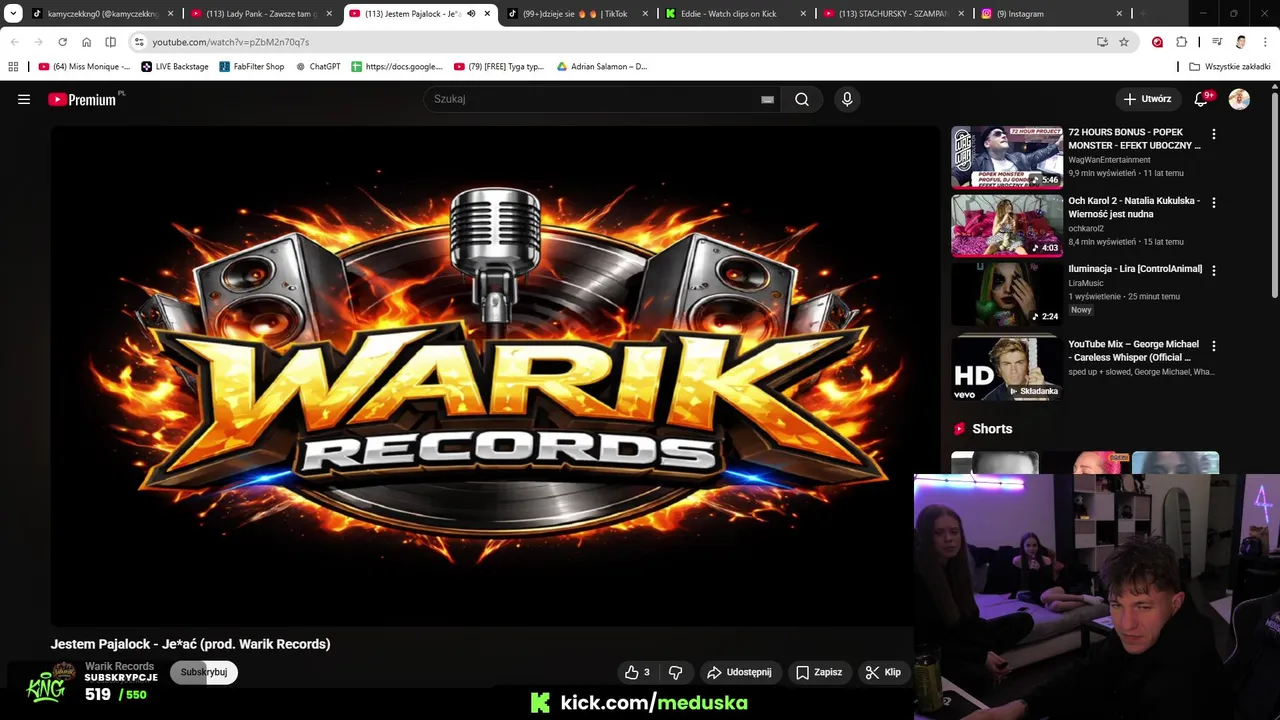Viewport: 1280px width, 720px height.
Task: Open the red extension icon in toolbar
Action: coord(1157,42)
